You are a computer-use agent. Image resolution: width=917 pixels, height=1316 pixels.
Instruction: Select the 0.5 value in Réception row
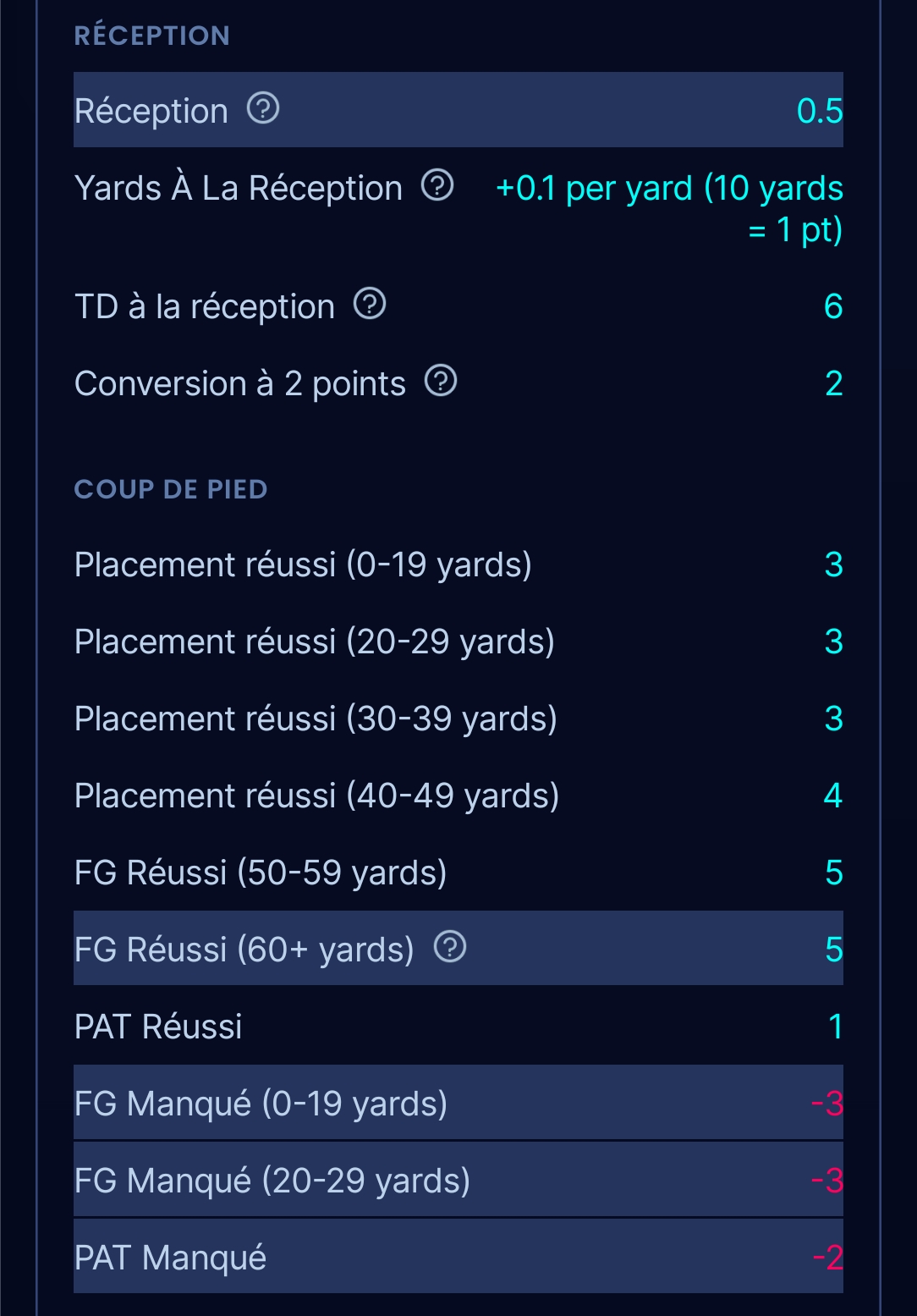coord(819,111)
